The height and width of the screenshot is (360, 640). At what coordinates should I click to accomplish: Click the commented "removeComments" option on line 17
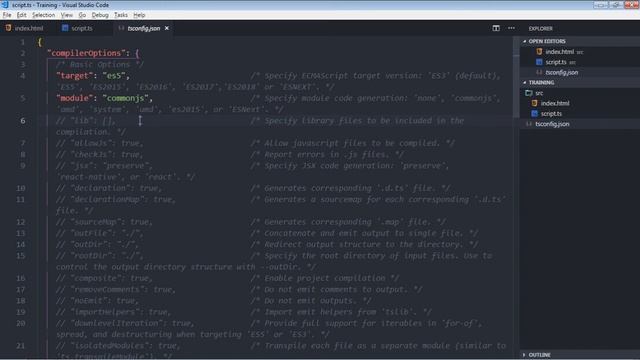tap(116, 289)
